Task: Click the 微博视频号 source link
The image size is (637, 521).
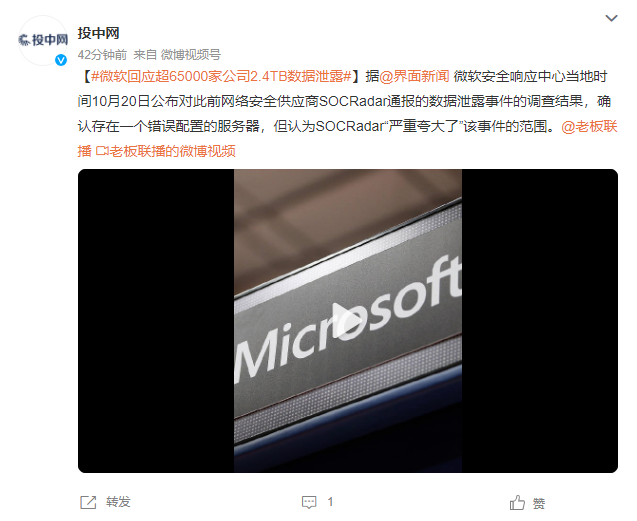Action: (191, 54)
